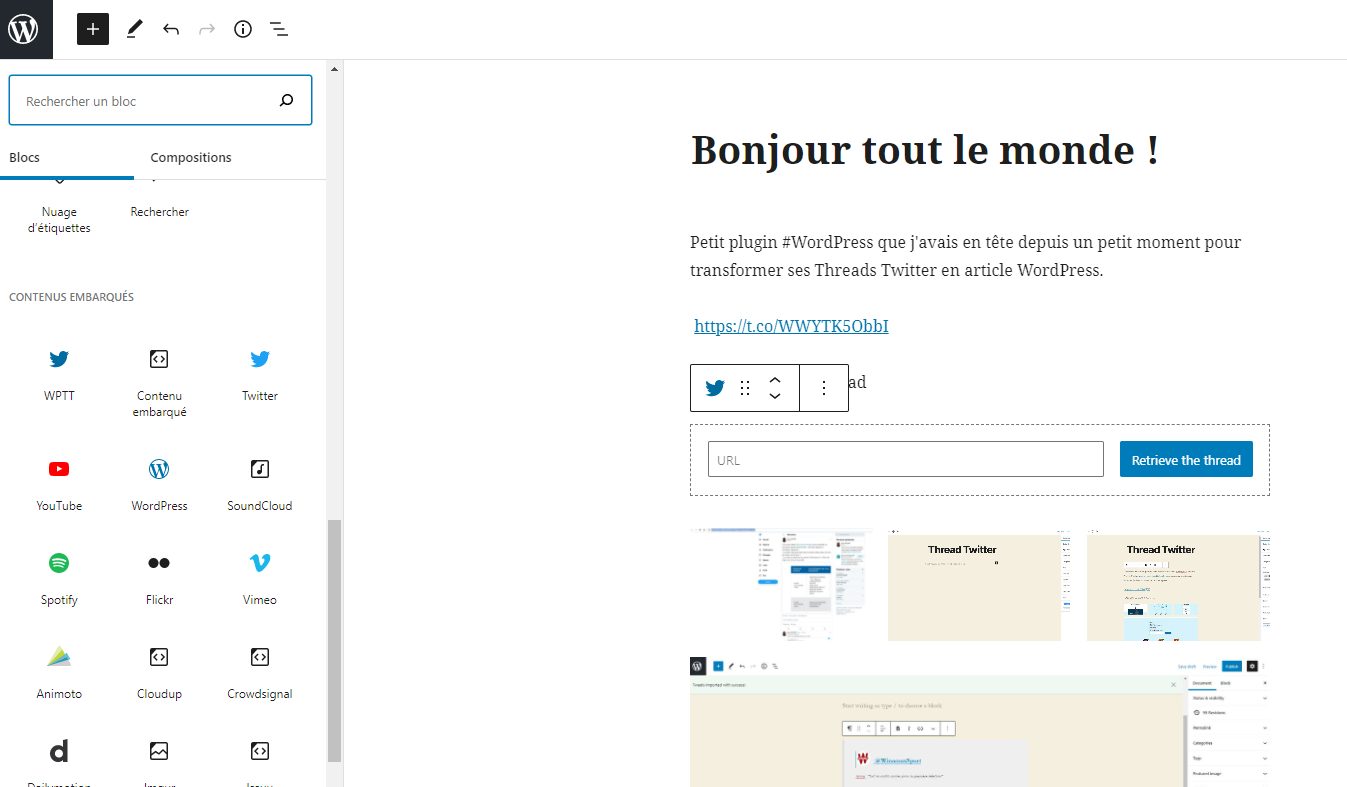Insert the Contenu embarqué block
The width and height of the screenshot is (1347, 787).
(x=159, y=383)
